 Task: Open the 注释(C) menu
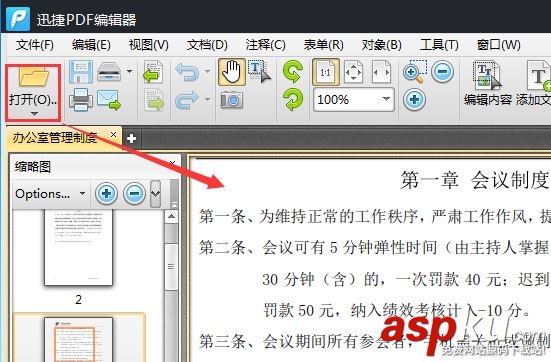pos(266,45)
